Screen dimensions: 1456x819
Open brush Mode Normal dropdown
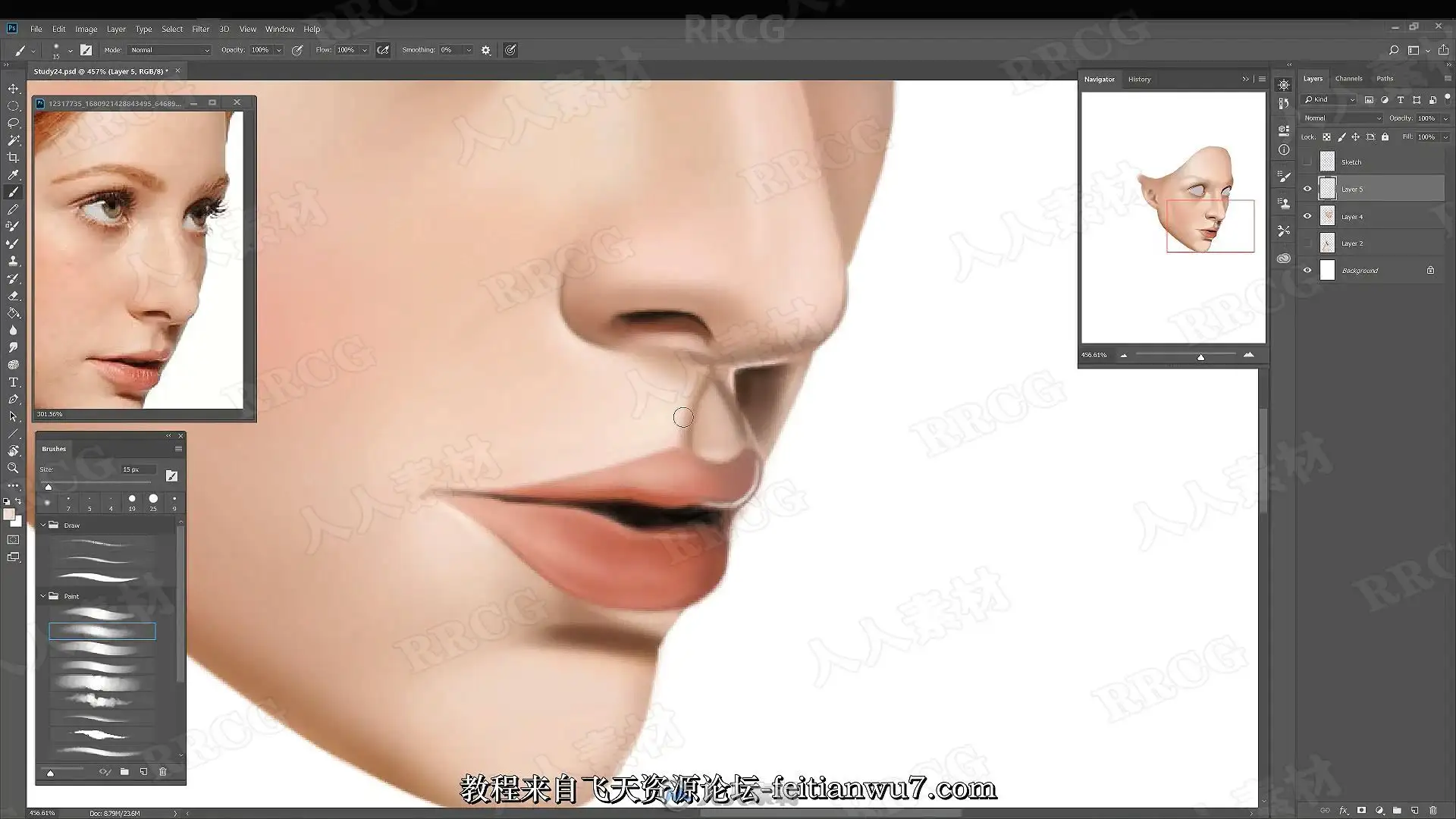(169, 50)
